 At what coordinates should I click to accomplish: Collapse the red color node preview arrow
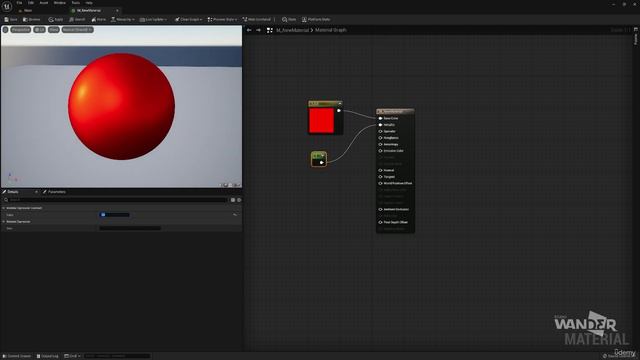click(x=340, y=103)
